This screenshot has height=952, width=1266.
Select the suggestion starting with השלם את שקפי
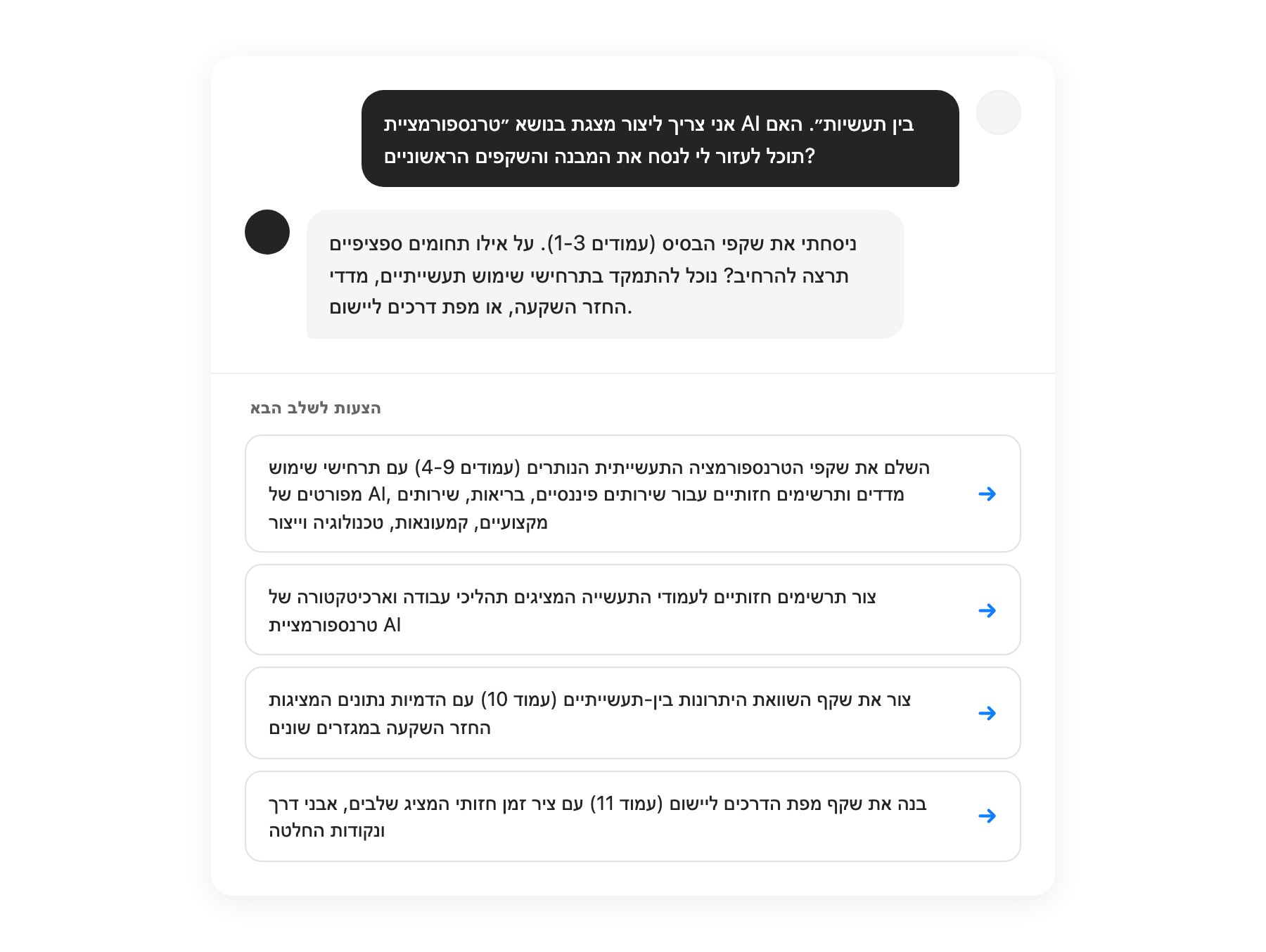tap(632, 494)
